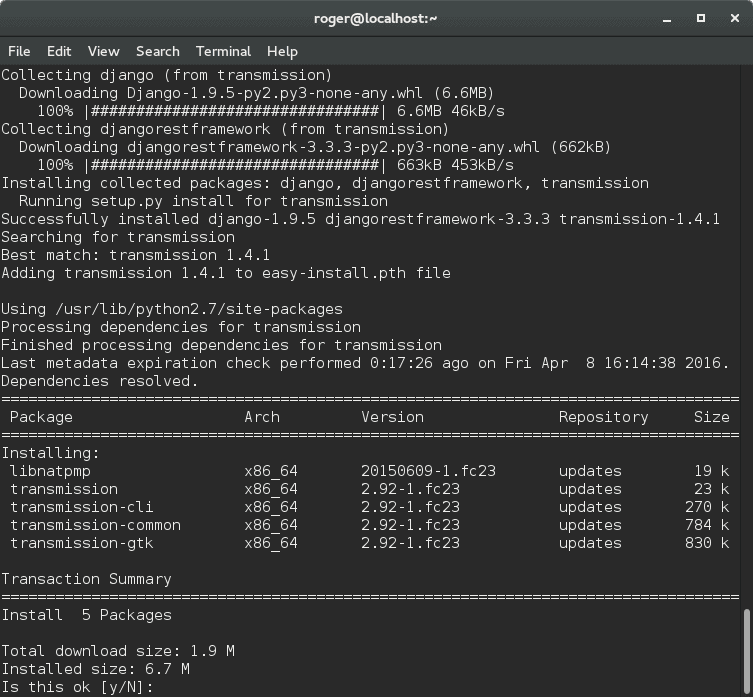Viewport: 753px width, 697px height.
Task: Close the terminal window
Action: click(x=735, y=18)
